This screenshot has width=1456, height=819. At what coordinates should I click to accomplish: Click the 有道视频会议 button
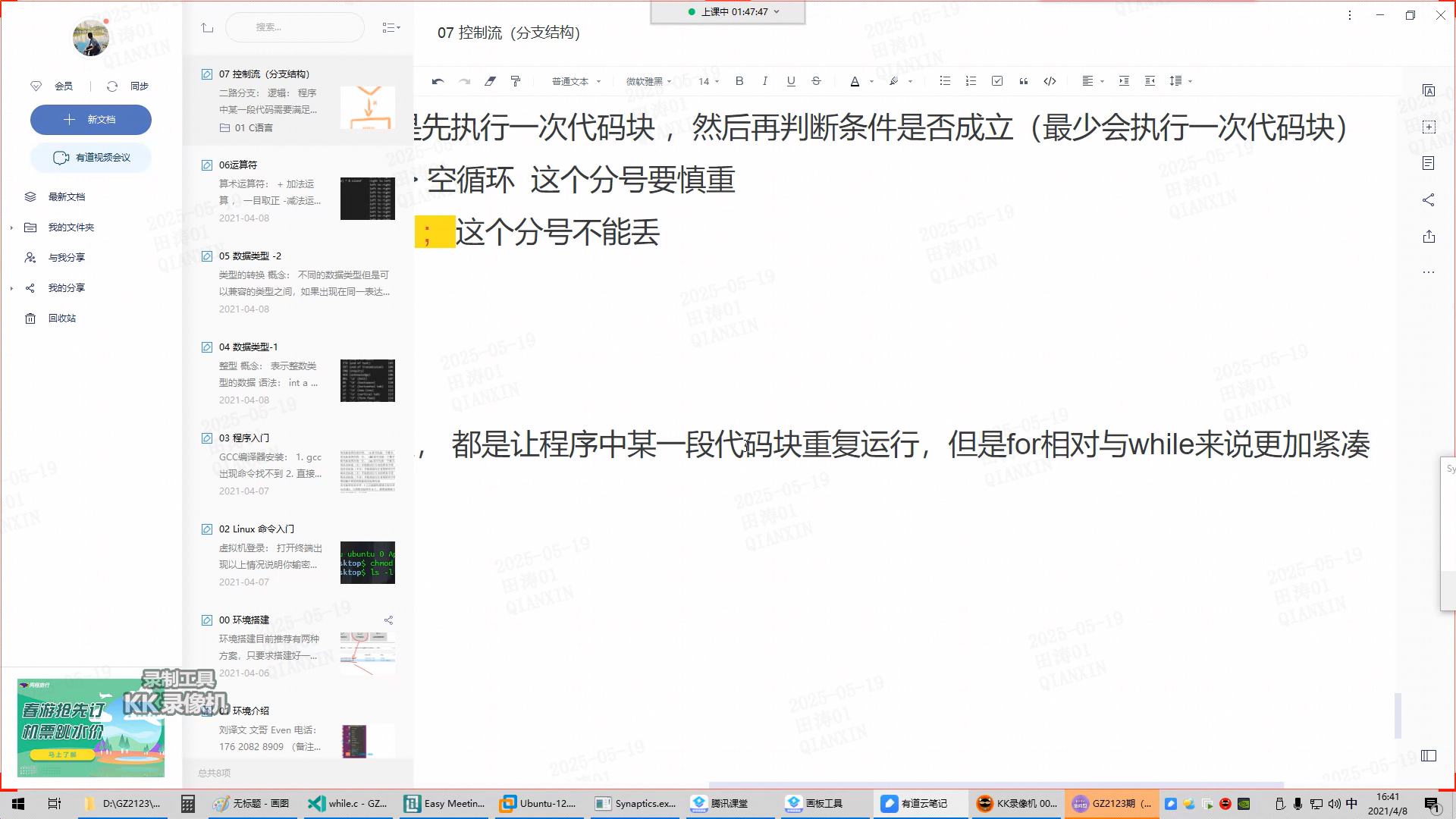pos(91,158)
